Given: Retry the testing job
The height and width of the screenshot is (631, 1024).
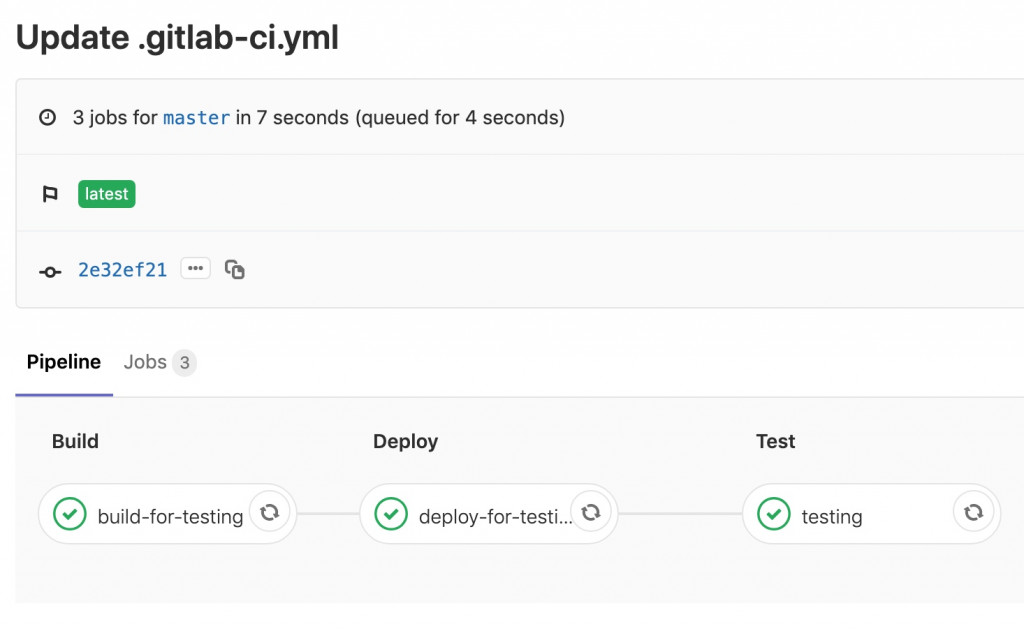Looking at the screenshot, I should pos(973,513).
